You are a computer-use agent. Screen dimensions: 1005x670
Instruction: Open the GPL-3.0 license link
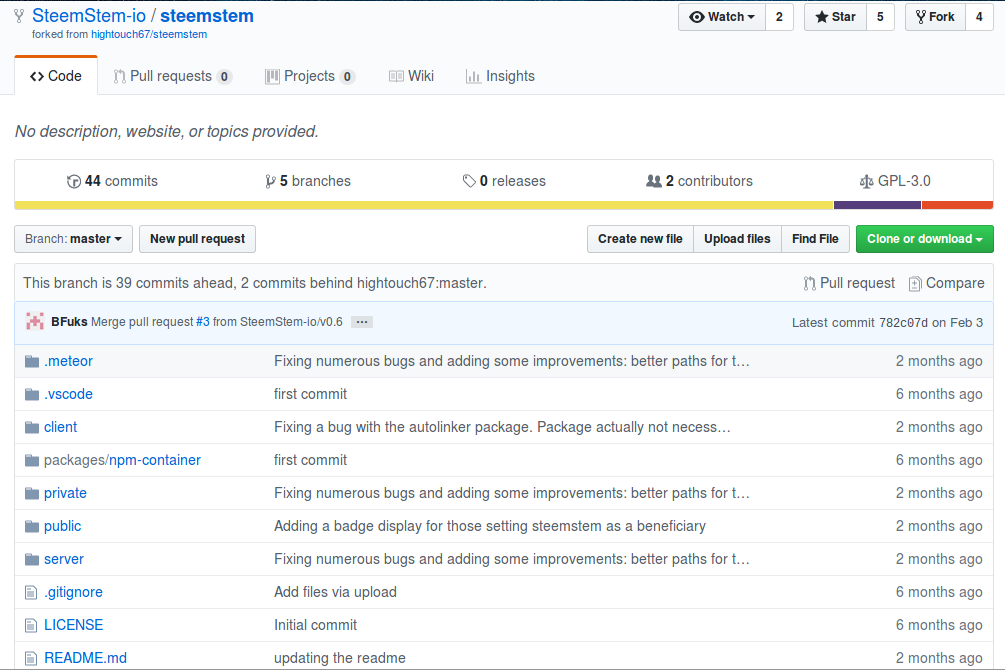tap(895, 181)
